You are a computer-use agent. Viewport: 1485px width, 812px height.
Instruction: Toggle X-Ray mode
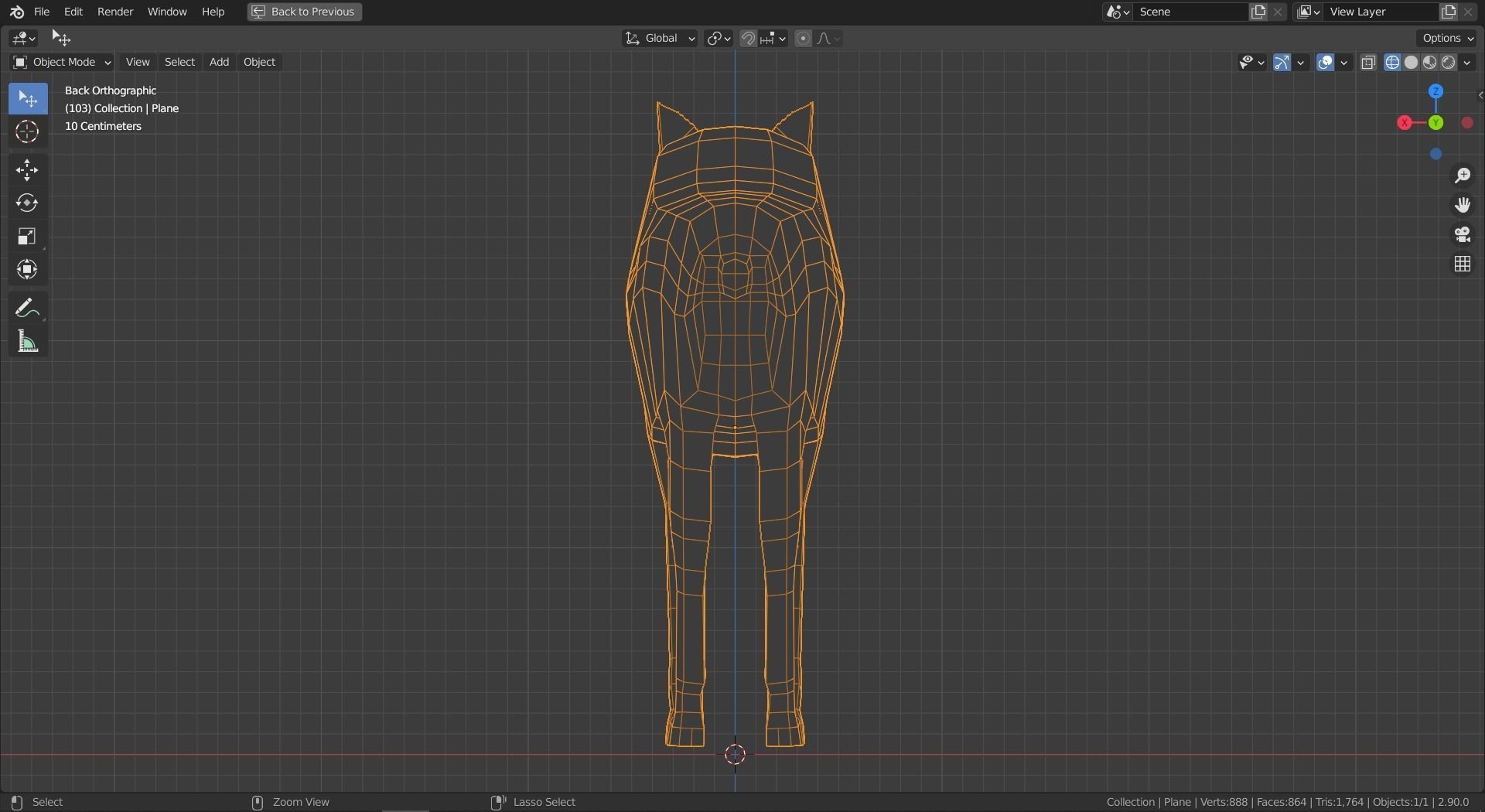[1368, 63]
